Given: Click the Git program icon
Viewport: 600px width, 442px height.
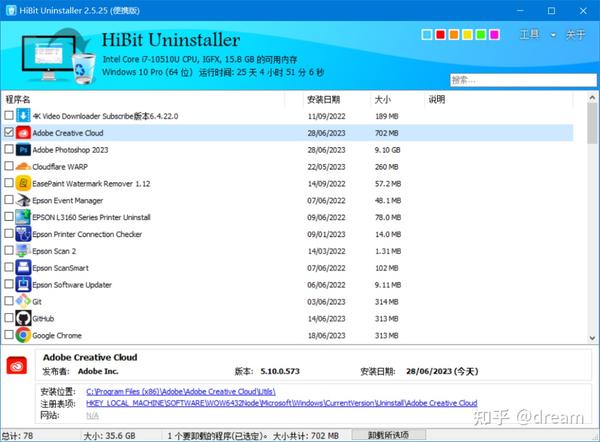Looking at the screenshot, I should [x=23, y=301].
